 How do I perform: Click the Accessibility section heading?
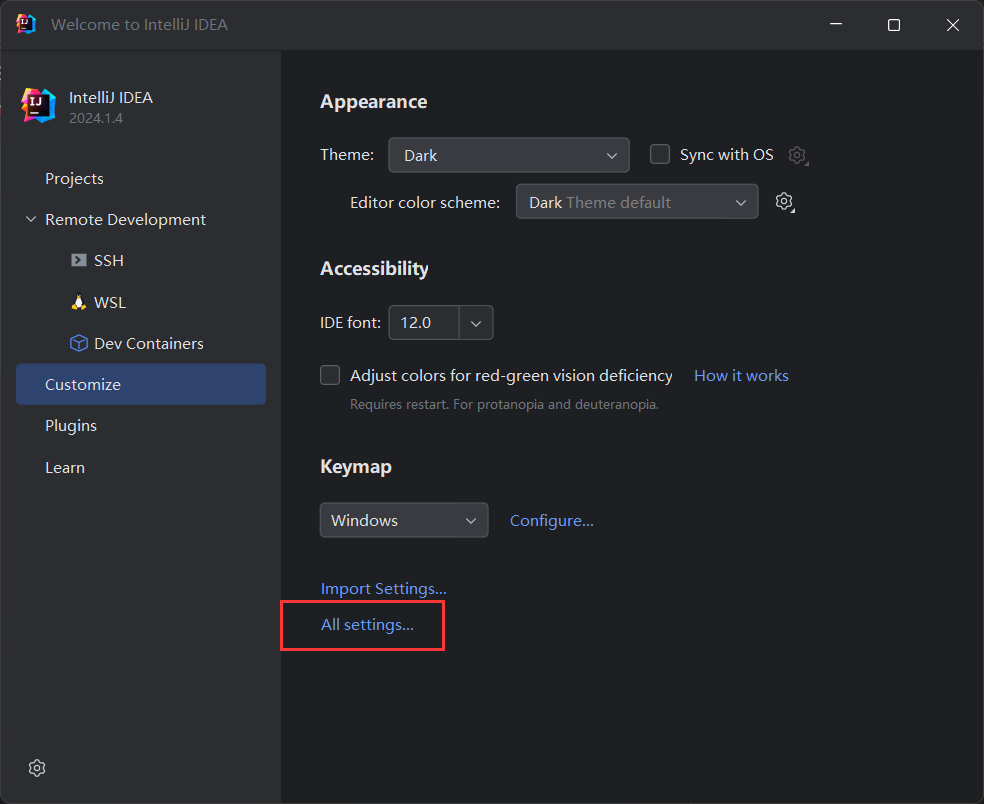pyautogui.click(x=374, y=269)
